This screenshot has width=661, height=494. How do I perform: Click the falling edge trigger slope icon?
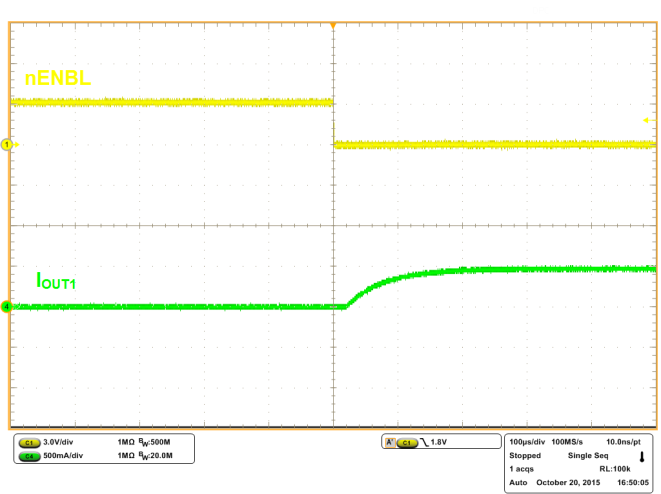(423, 441)
